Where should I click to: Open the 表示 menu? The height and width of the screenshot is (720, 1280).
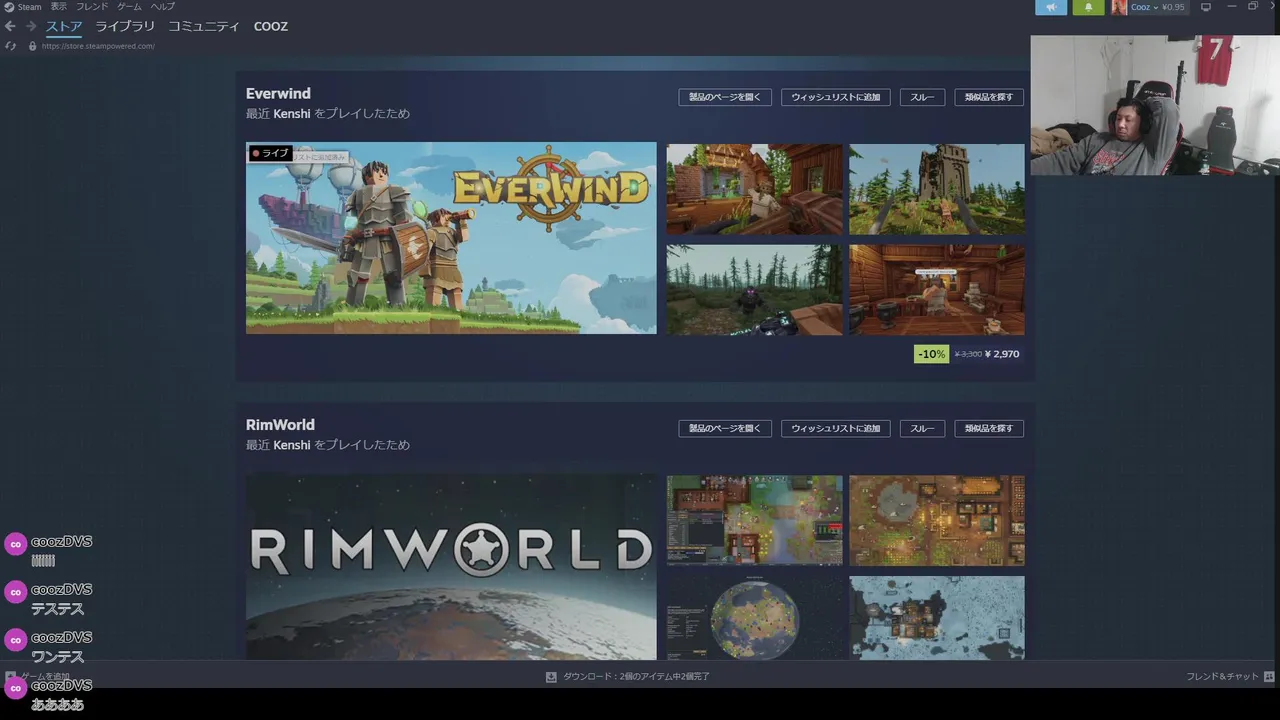coord(59,7)
